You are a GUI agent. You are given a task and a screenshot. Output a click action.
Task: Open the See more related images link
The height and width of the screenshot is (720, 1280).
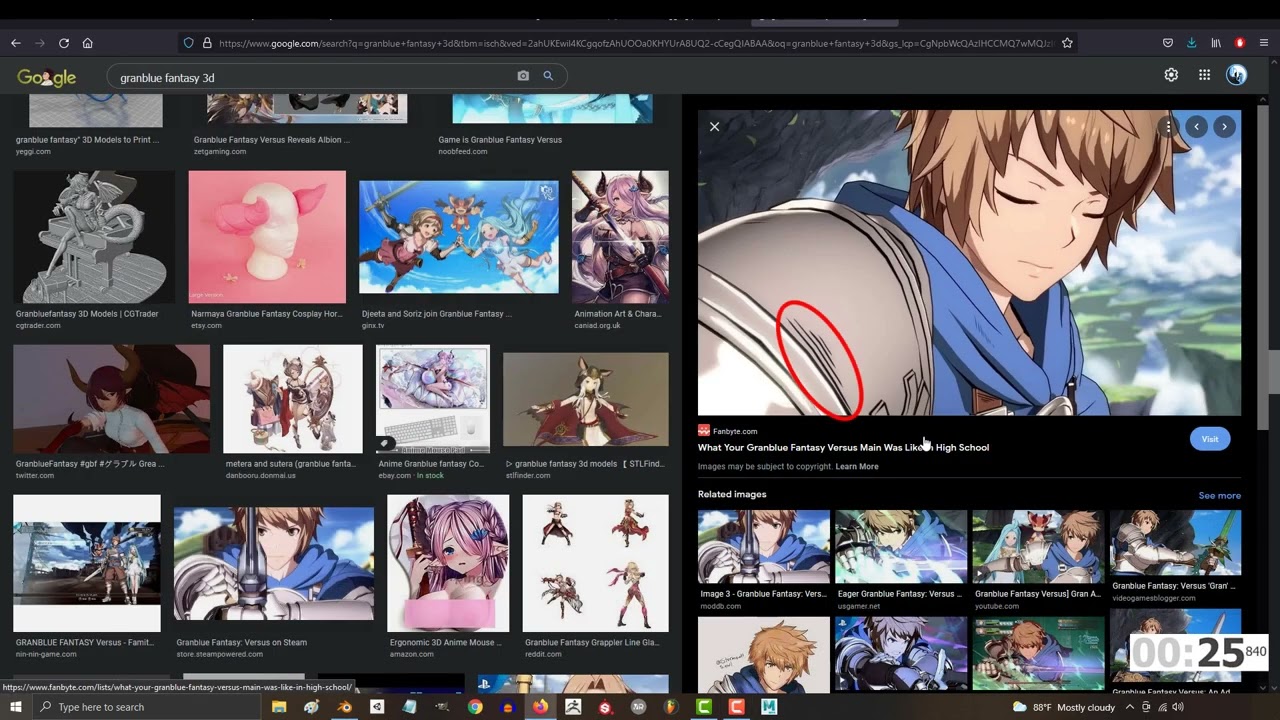1219,495
